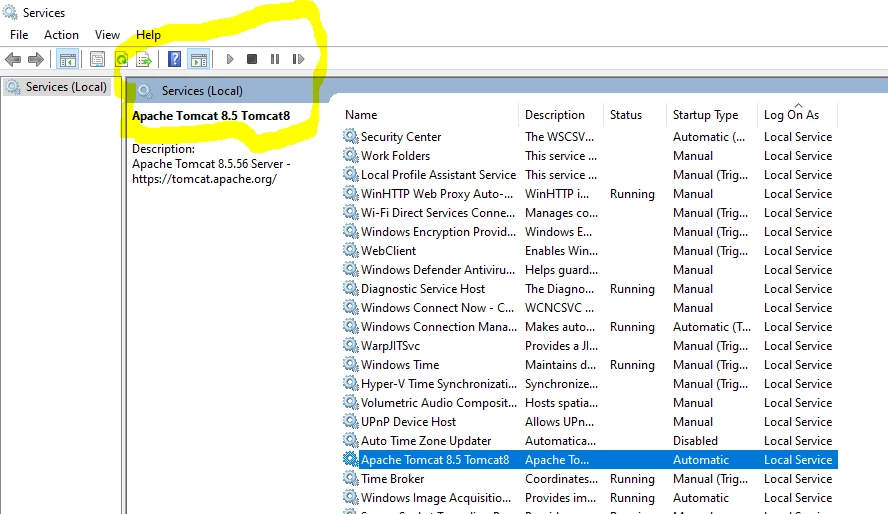Click Local Service of Security Center row

click(798, 137)
